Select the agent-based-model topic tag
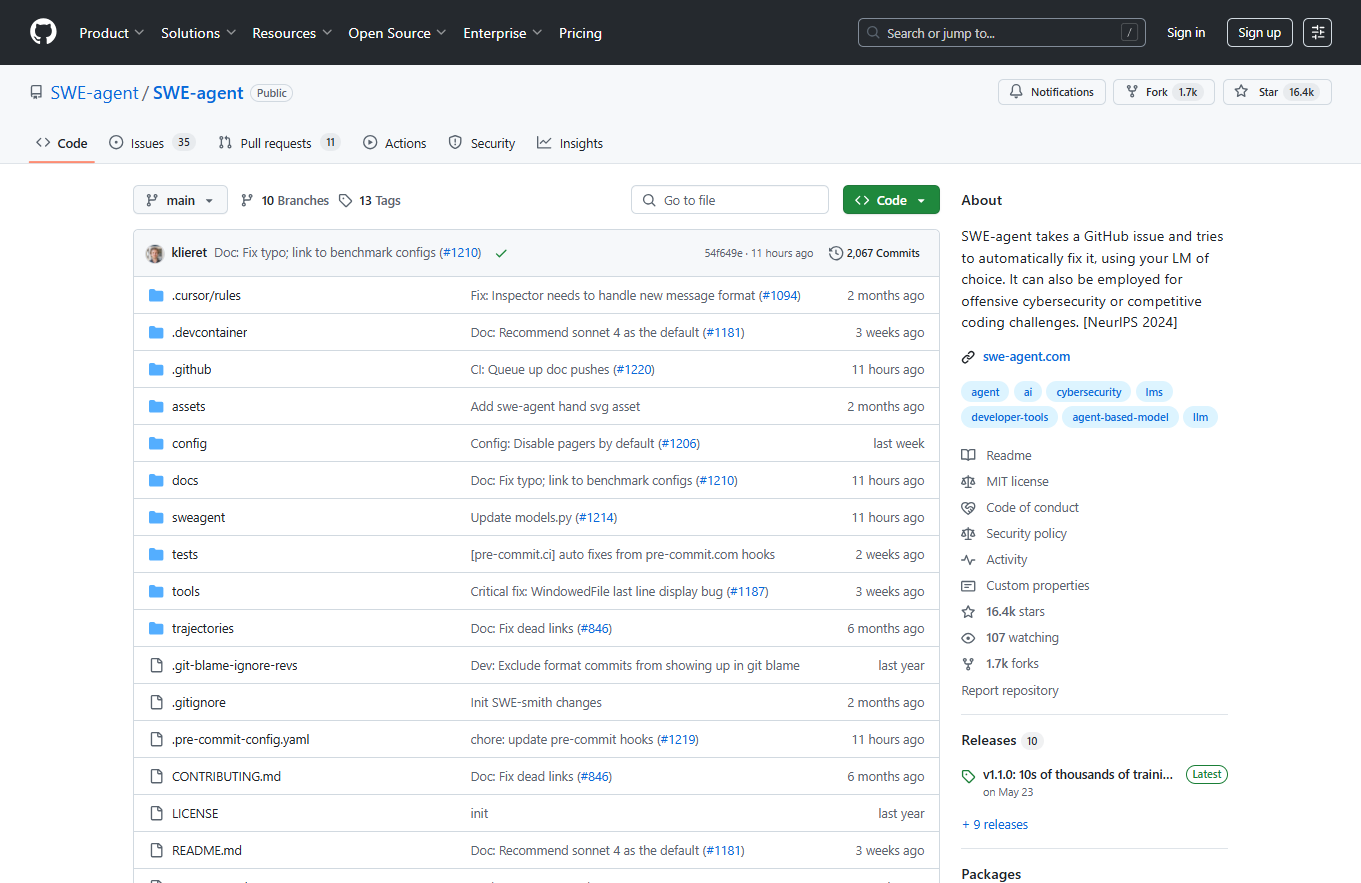The height and width of the screenshot is (883, 1361). point(1120,417)
